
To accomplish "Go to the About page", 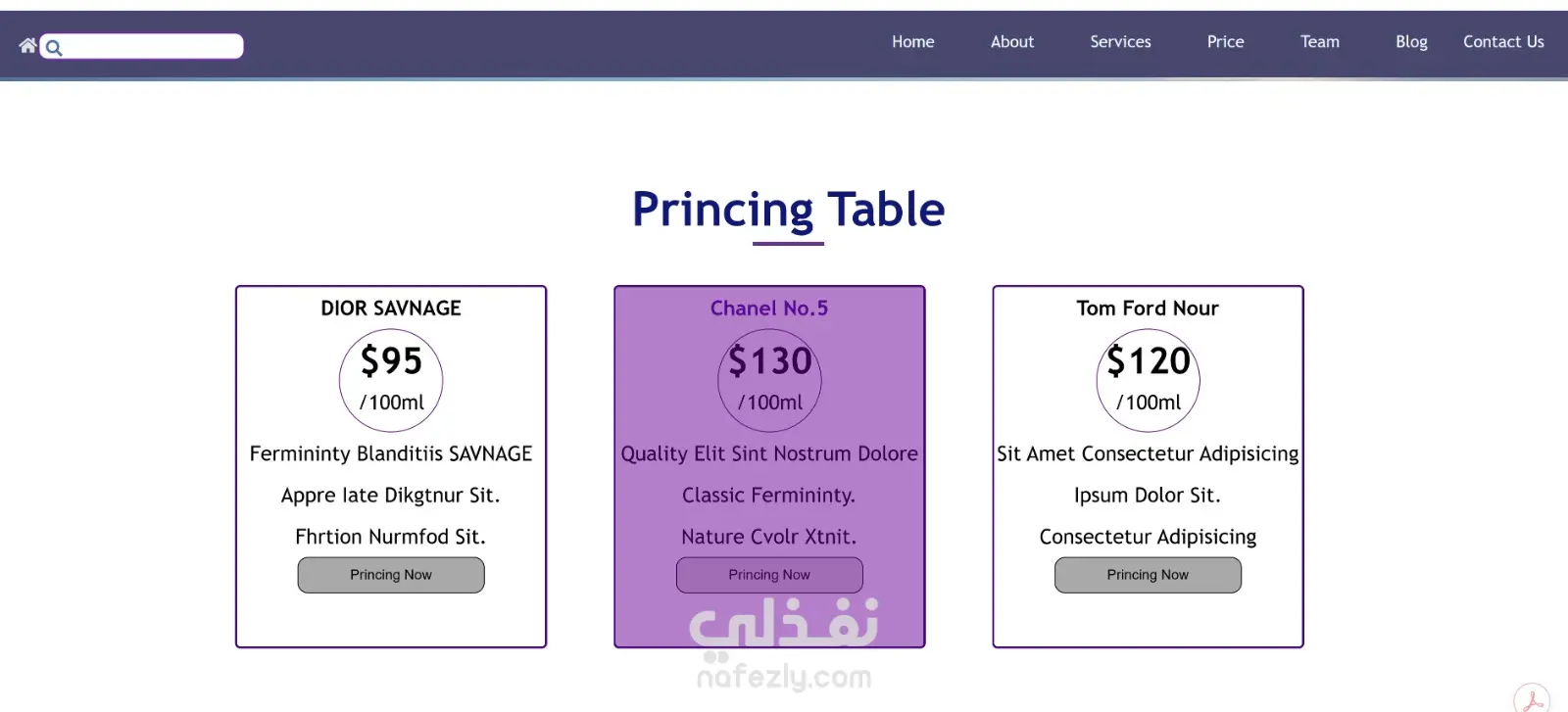I will 1011,42.
